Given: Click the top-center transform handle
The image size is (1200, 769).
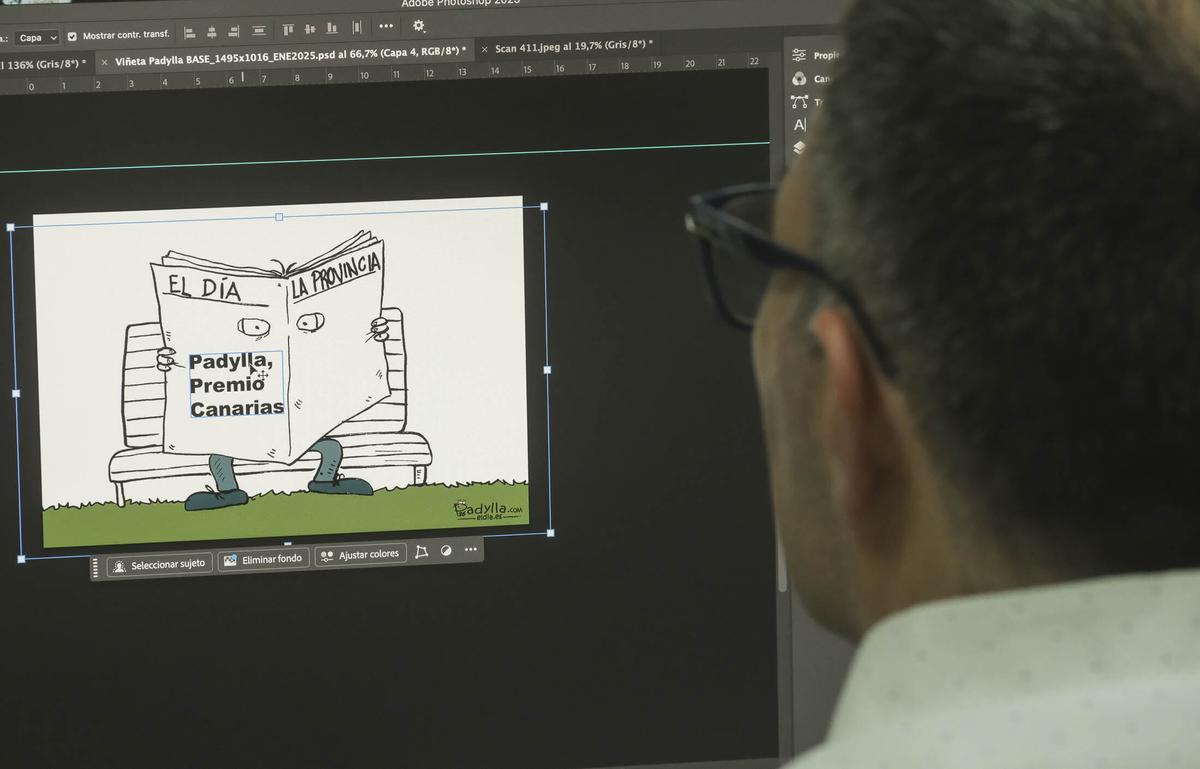Looking at the screenshot, I should [x=279, y=216].
